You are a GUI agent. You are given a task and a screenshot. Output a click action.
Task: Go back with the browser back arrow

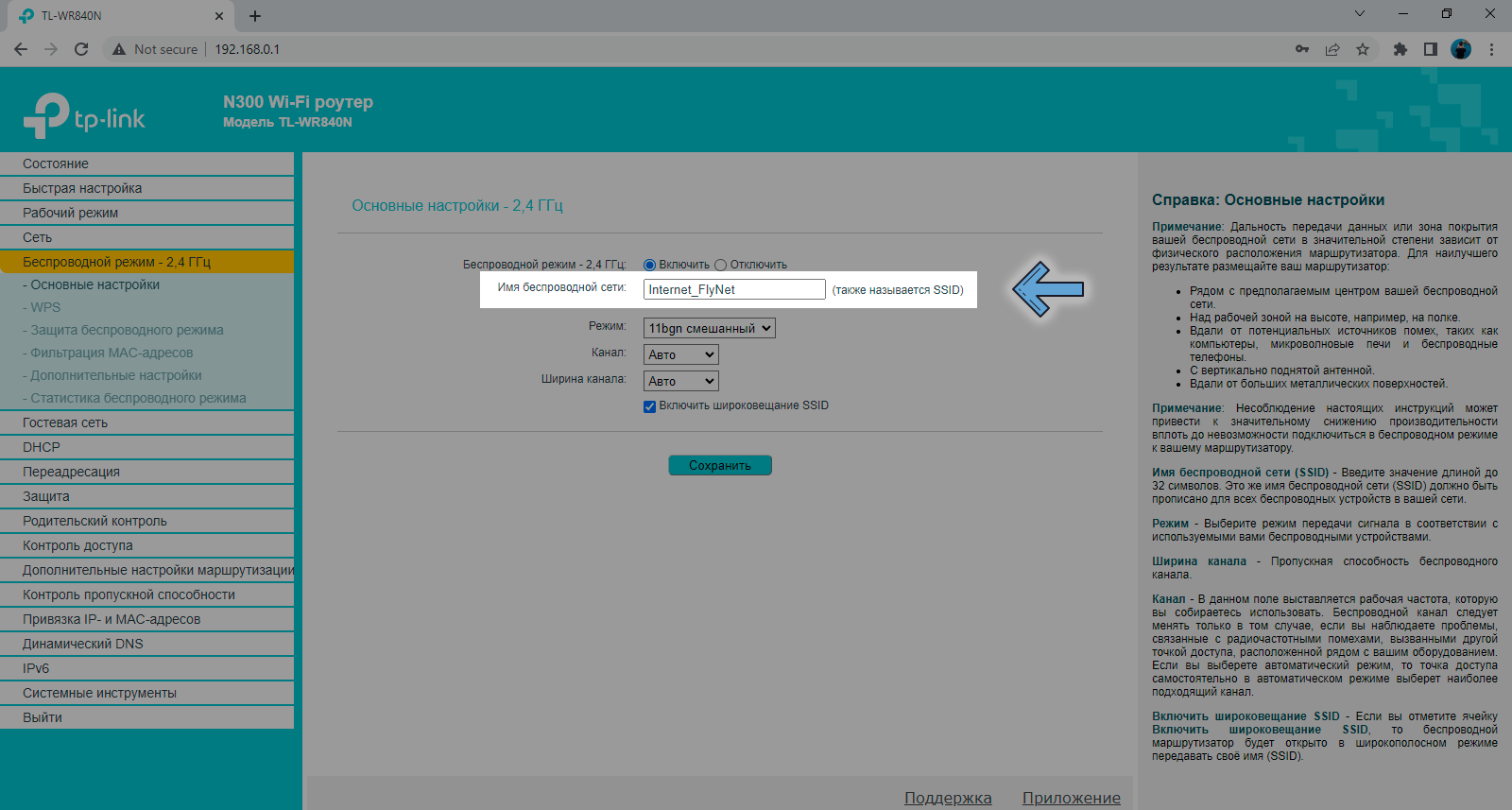(x=21, y=49)
